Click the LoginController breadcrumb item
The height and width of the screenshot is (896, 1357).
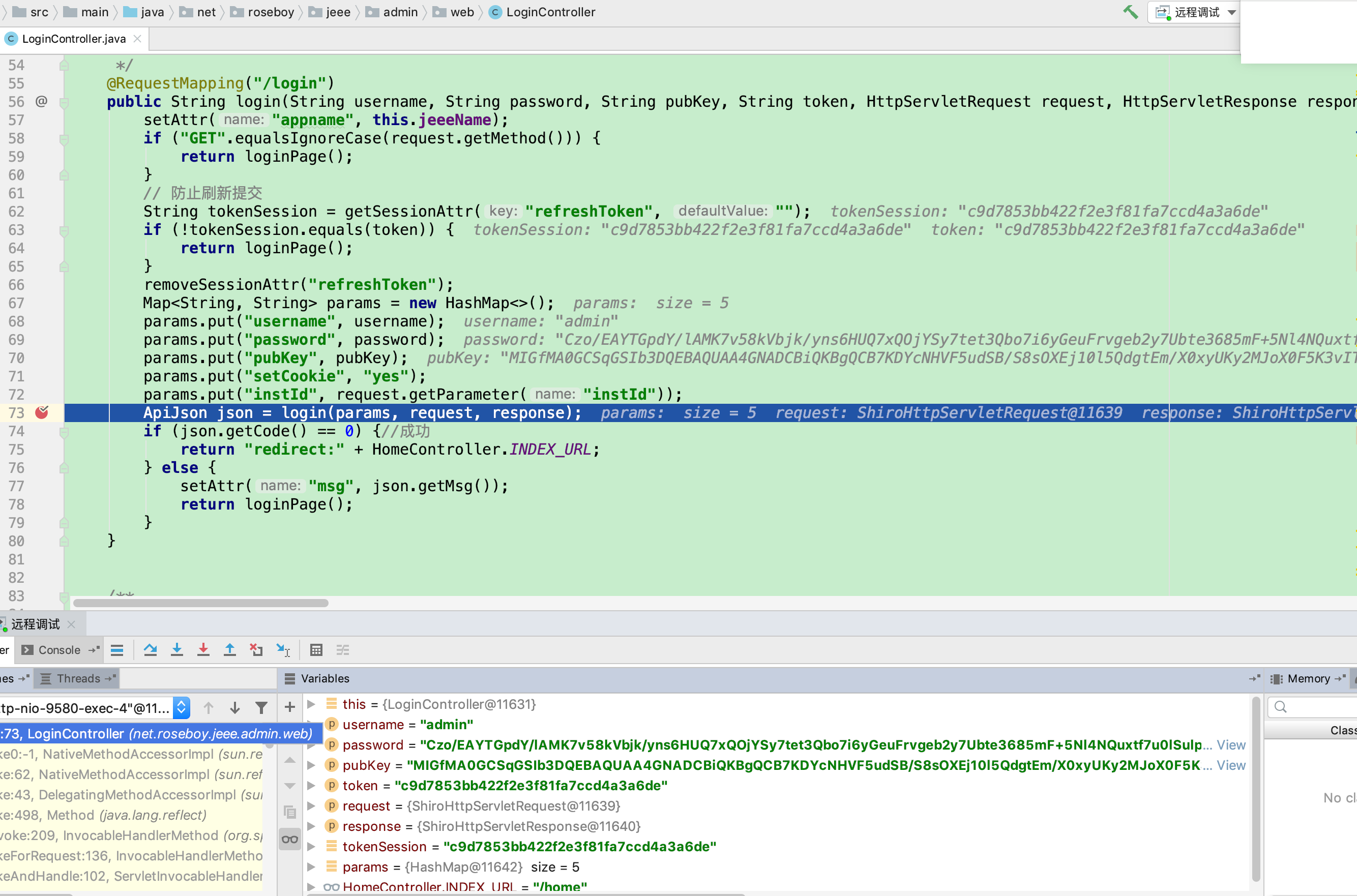pyautogui.click(x=543, y=12)
